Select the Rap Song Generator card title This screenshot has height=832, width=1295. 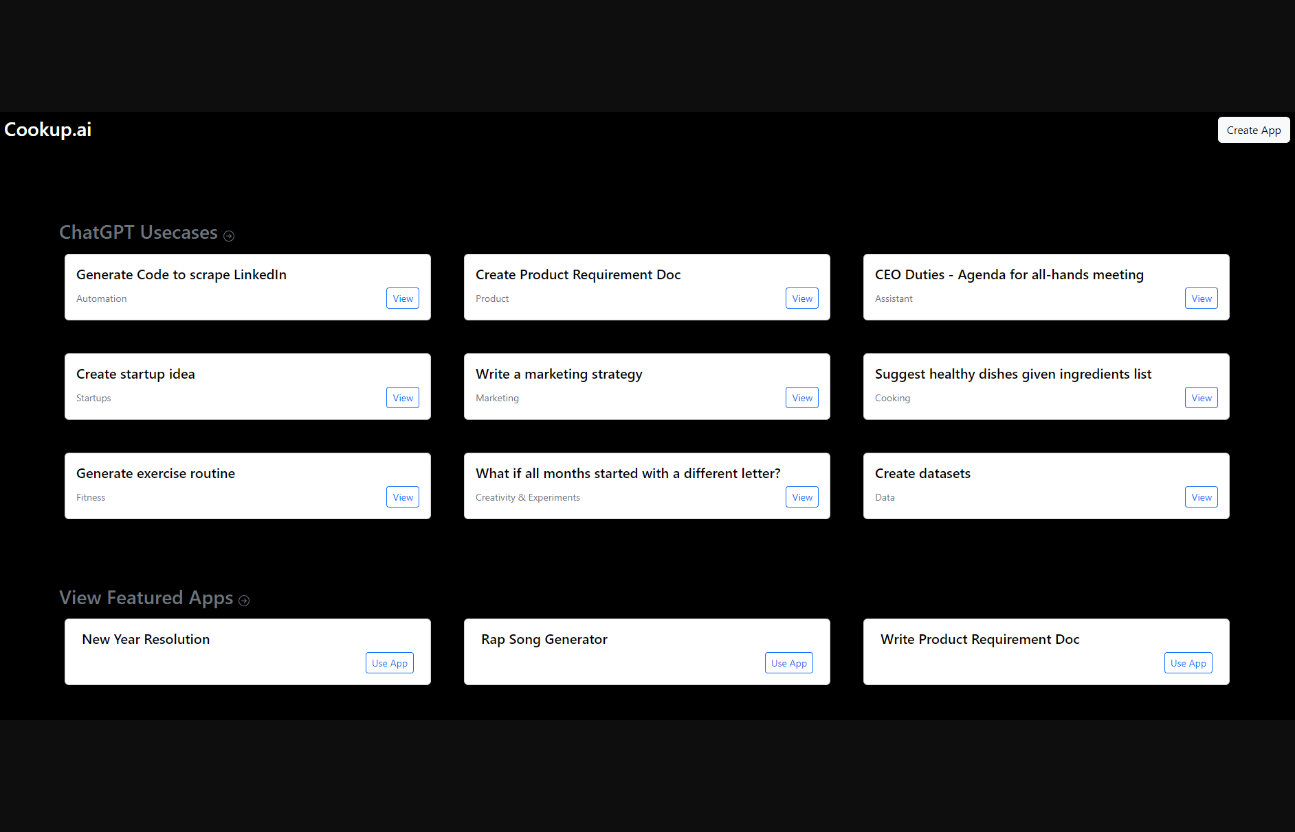point(544,639)
